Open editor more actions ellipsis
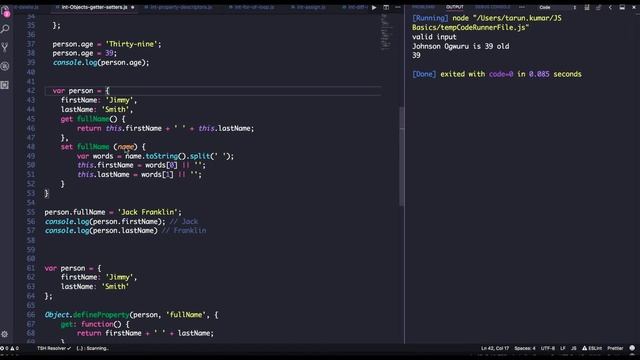The image size is (640, 360). click(x=398, y=7)
